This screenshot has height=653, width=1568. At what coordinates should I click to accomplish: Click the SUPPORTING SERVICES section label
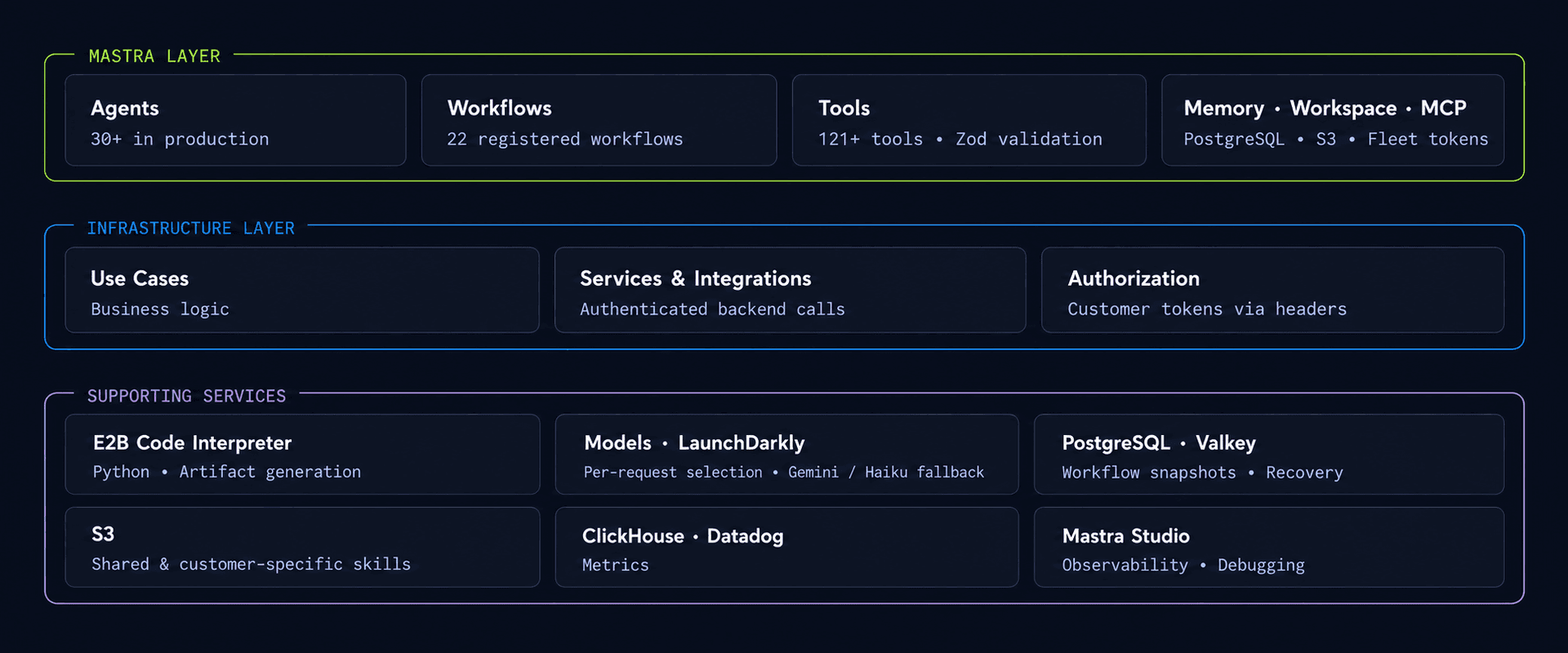click(187, 397)
